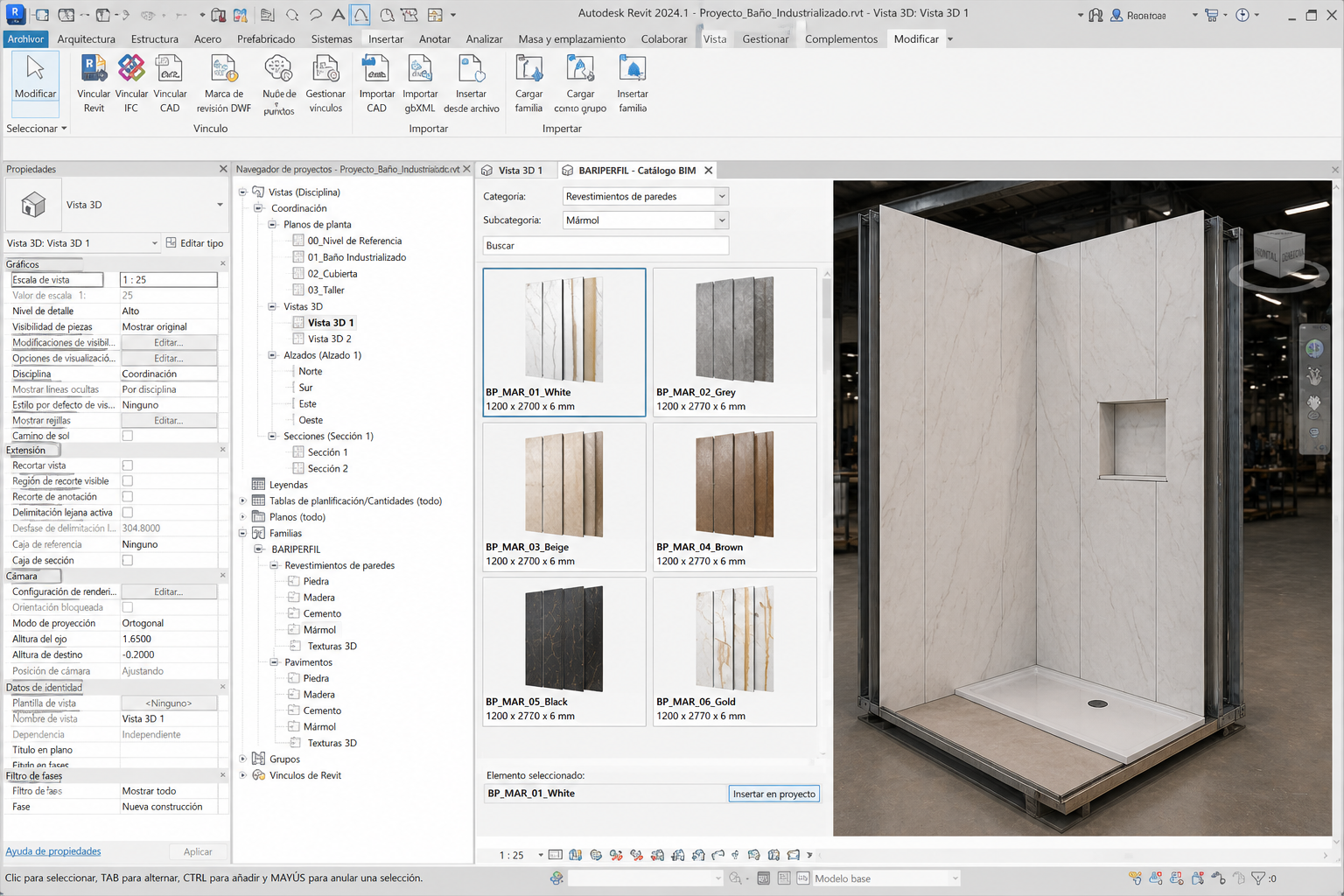Open Importar gbXML tool

tap(420, 83)
